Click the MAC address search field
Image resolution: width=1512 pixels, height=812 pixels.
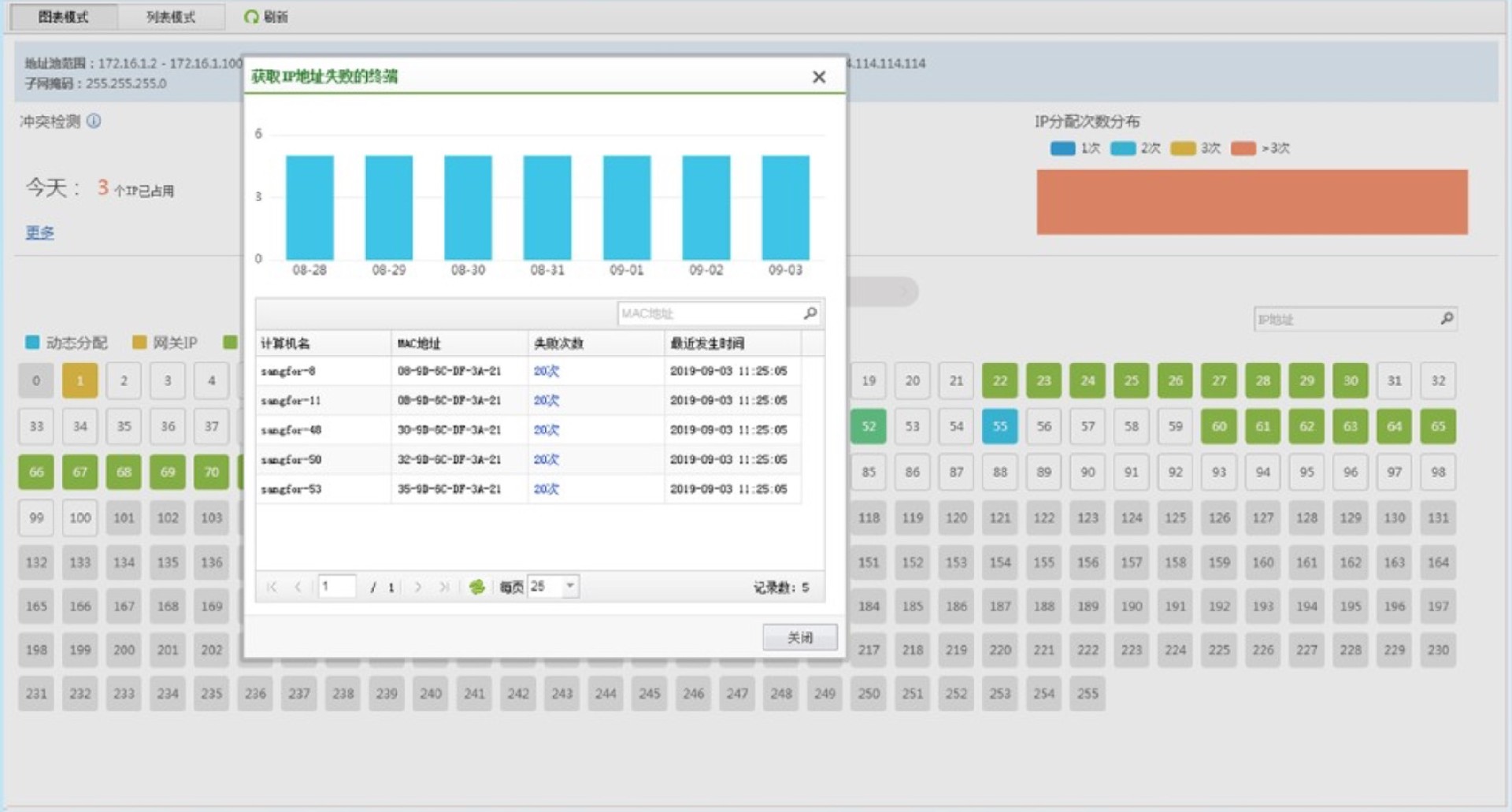[707, 313]
